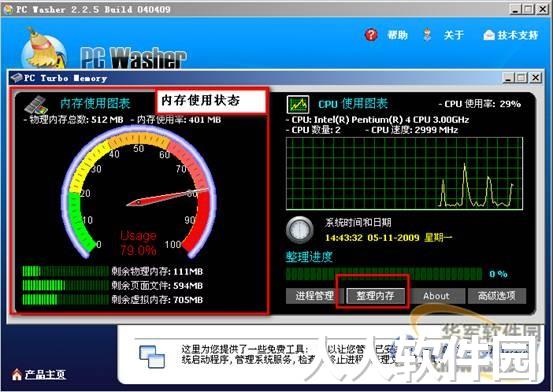The height and width of the screenshot is (392, 553).
Task: Click the red question mark help icon
Action: (x=371, y=35)
